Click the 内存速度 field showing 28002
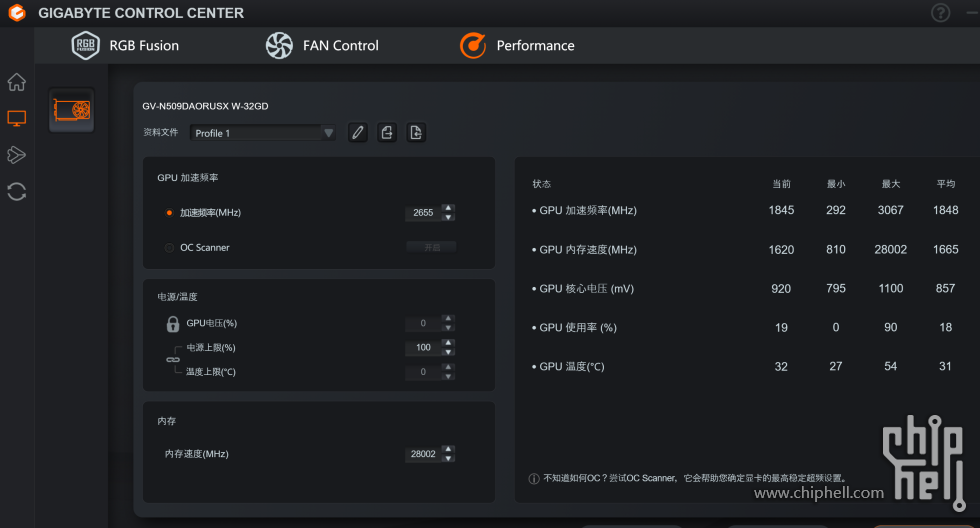Viewport: 980px width, 528px height. (x=423, y=454)
